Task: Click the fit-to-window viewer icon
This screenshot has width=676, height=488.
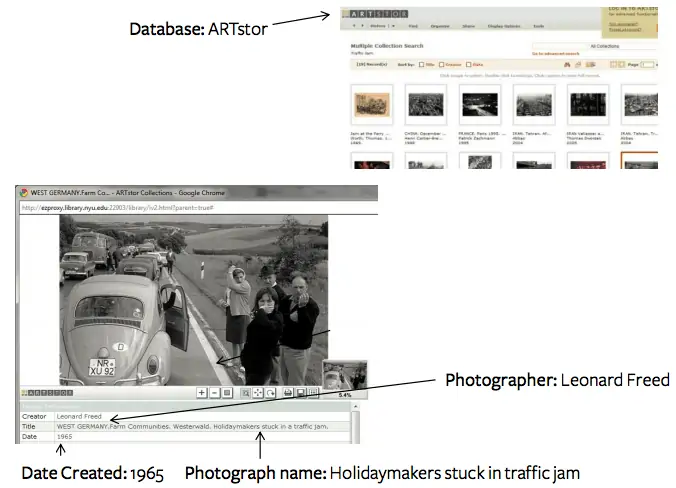Action: click(x=227, y=393)
